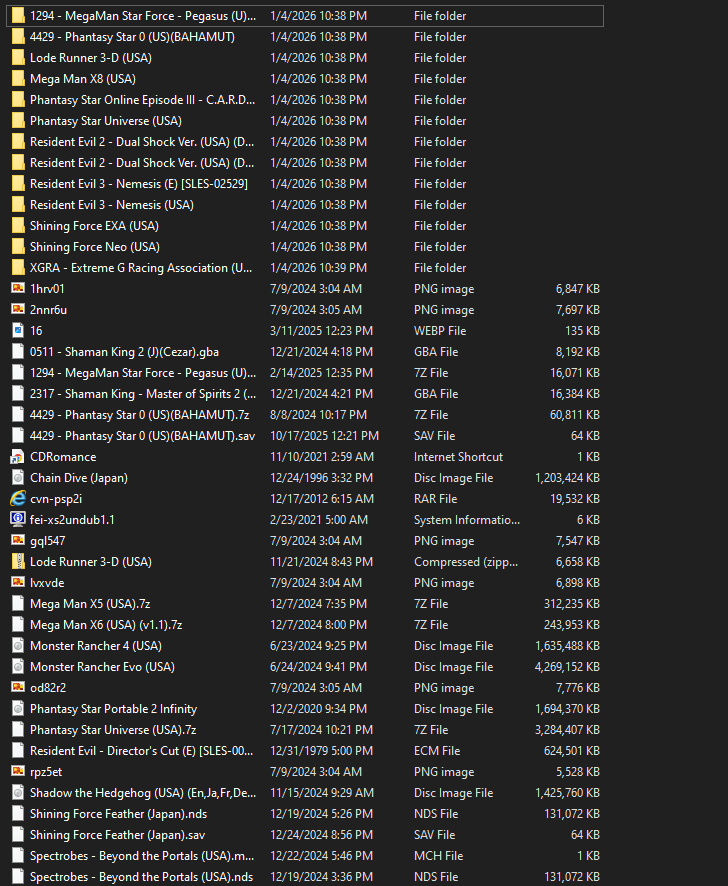Click the PNG image icon for 1hrv01
This screenshot has width=728, height=886.
coord(18,288)
